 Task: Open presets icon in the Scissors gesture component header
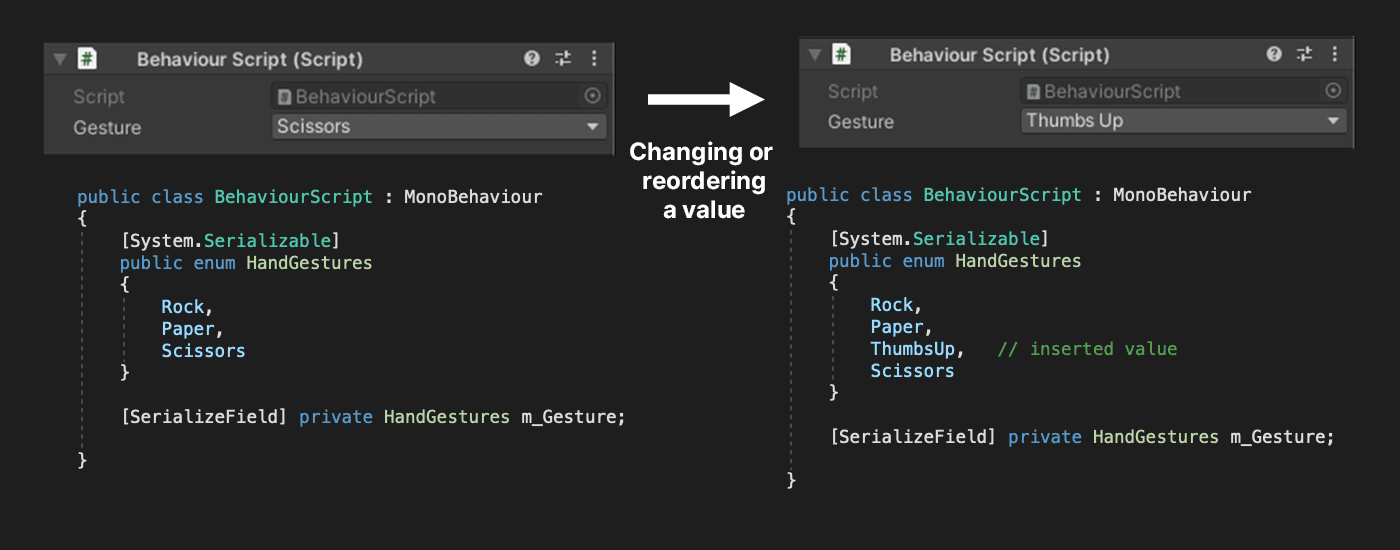coord(562,59)
